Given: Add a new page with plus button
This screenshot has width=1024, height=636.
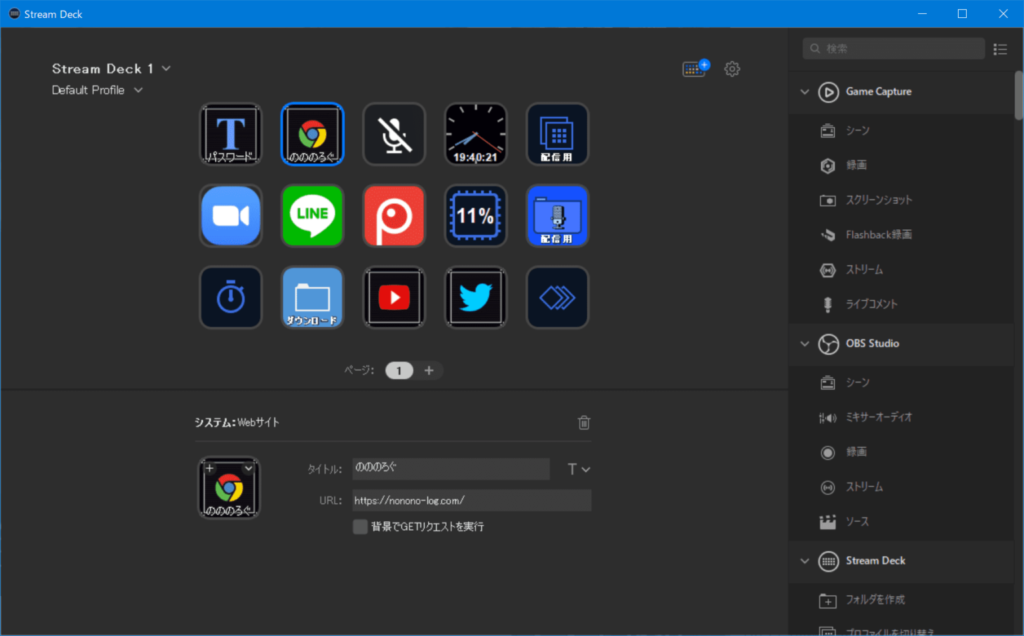Looking at the screenshot, I should [x=429, y=371].
